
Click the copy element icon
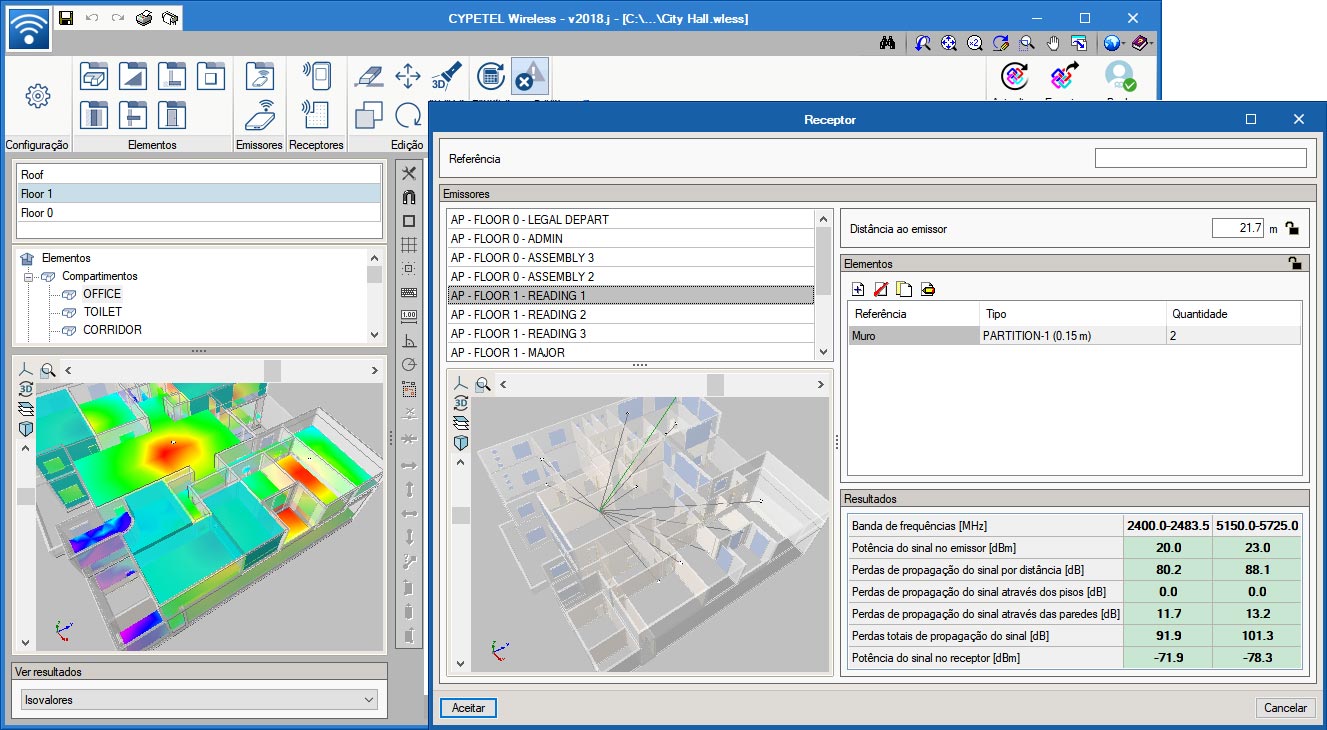tap(904, 289)
